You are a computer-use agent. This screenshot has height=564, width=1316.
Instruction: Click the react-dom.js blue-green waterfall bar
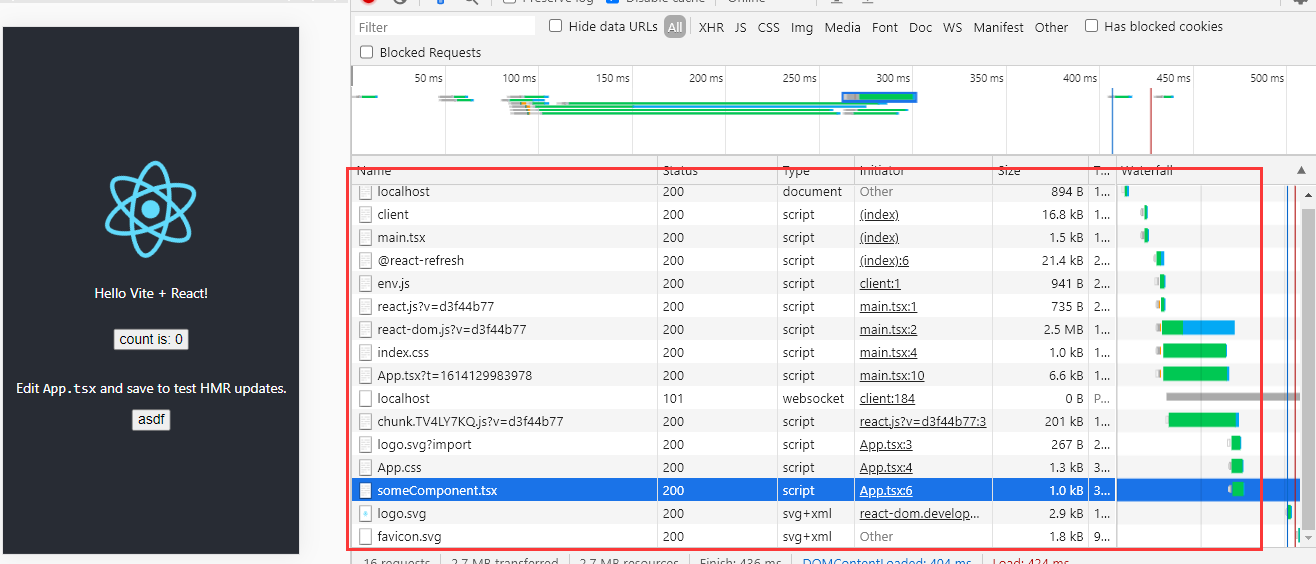pos(1198,327)
